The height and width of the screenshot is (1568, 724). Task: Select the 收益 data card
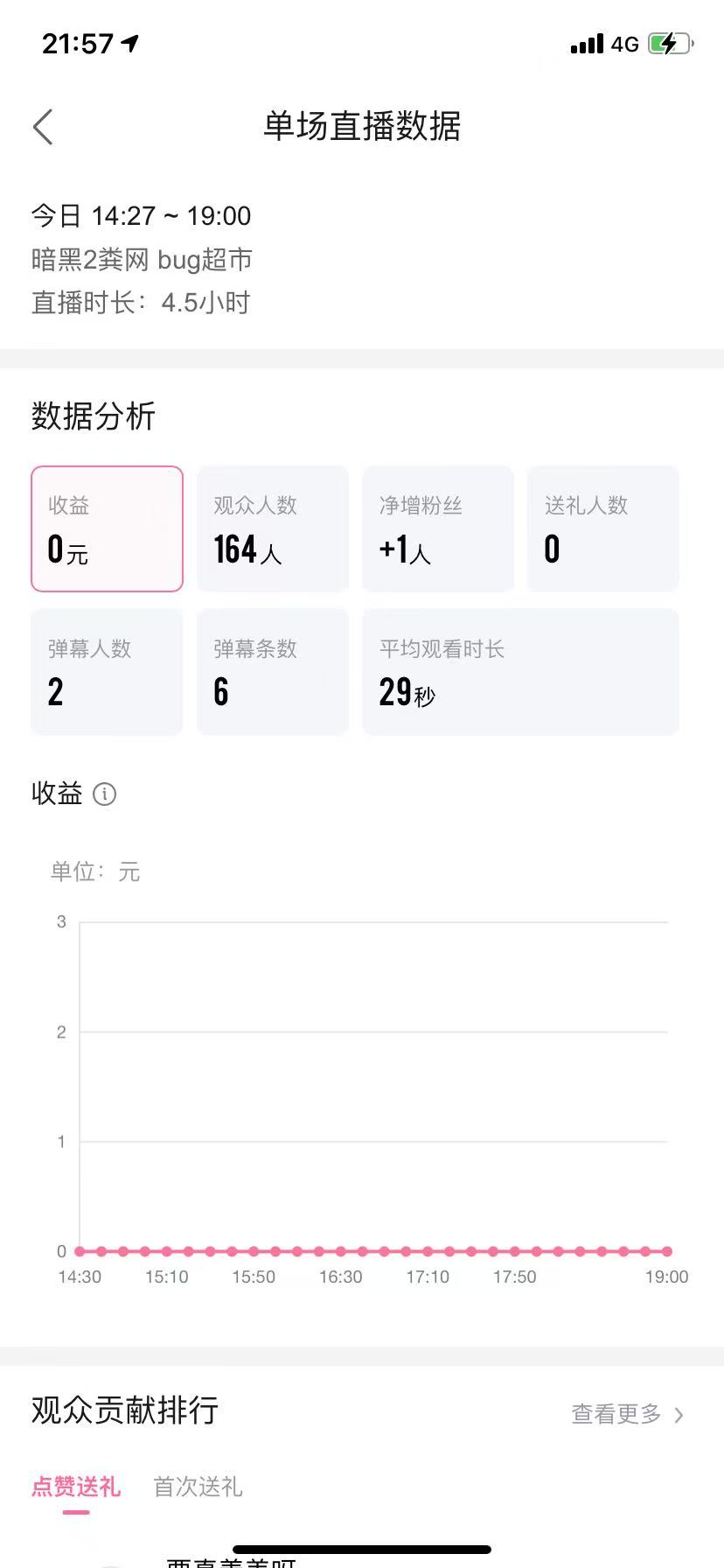coord(107,528)
